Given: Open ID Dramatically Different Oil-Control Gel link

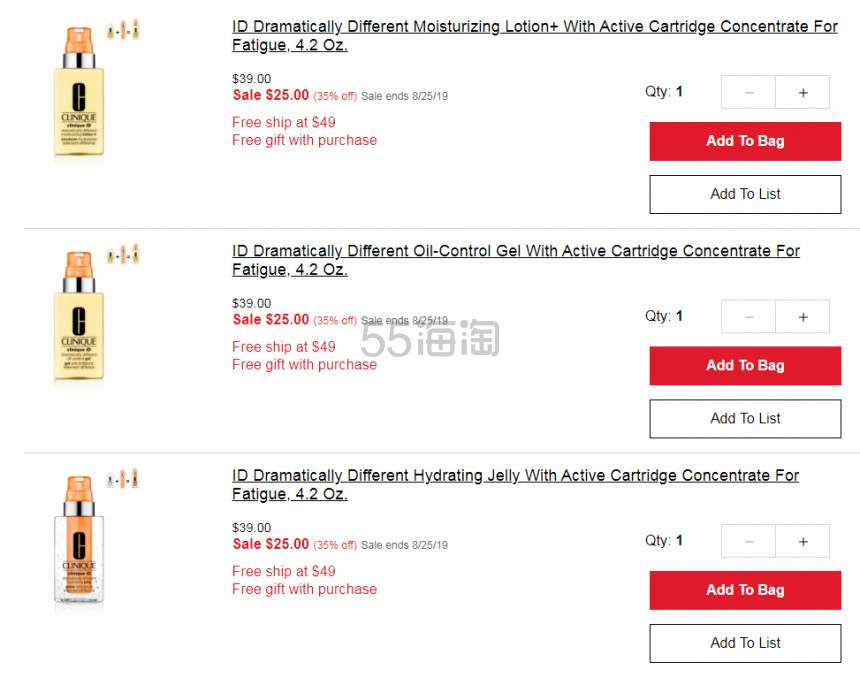Looking at the screenshot, I should [x=516, y=260].
